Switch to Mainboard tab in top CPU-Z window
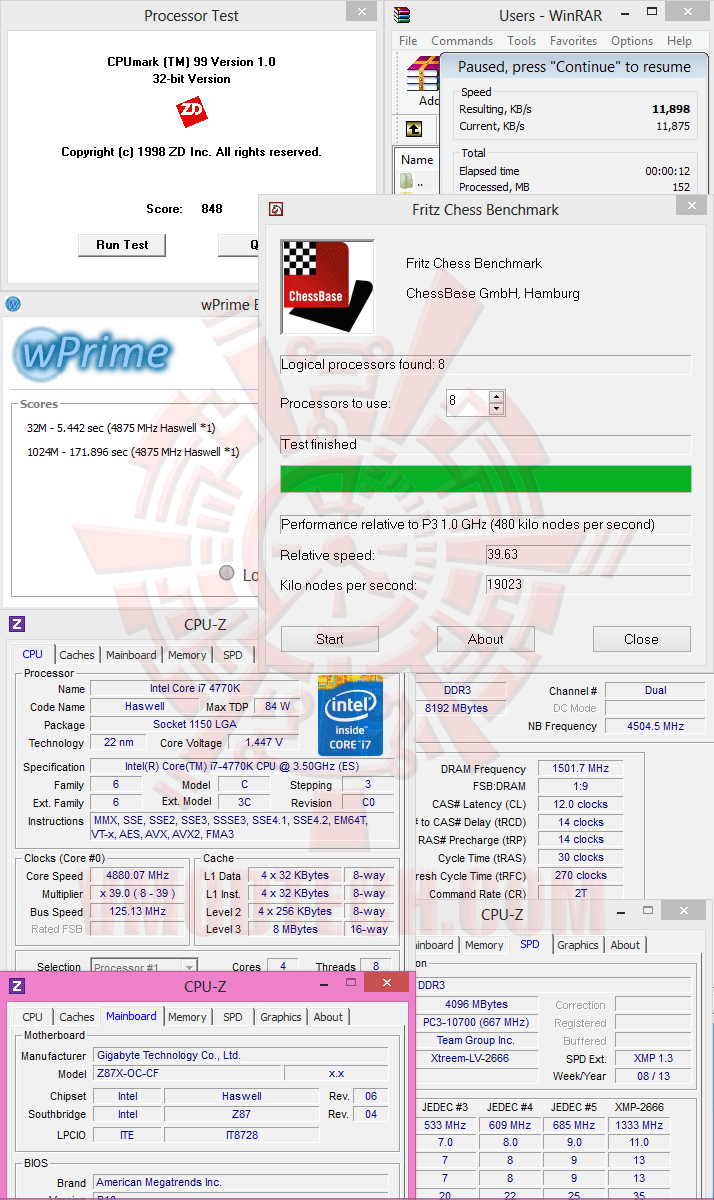This screenshot has width=714, height=1200. click(131, 655)
